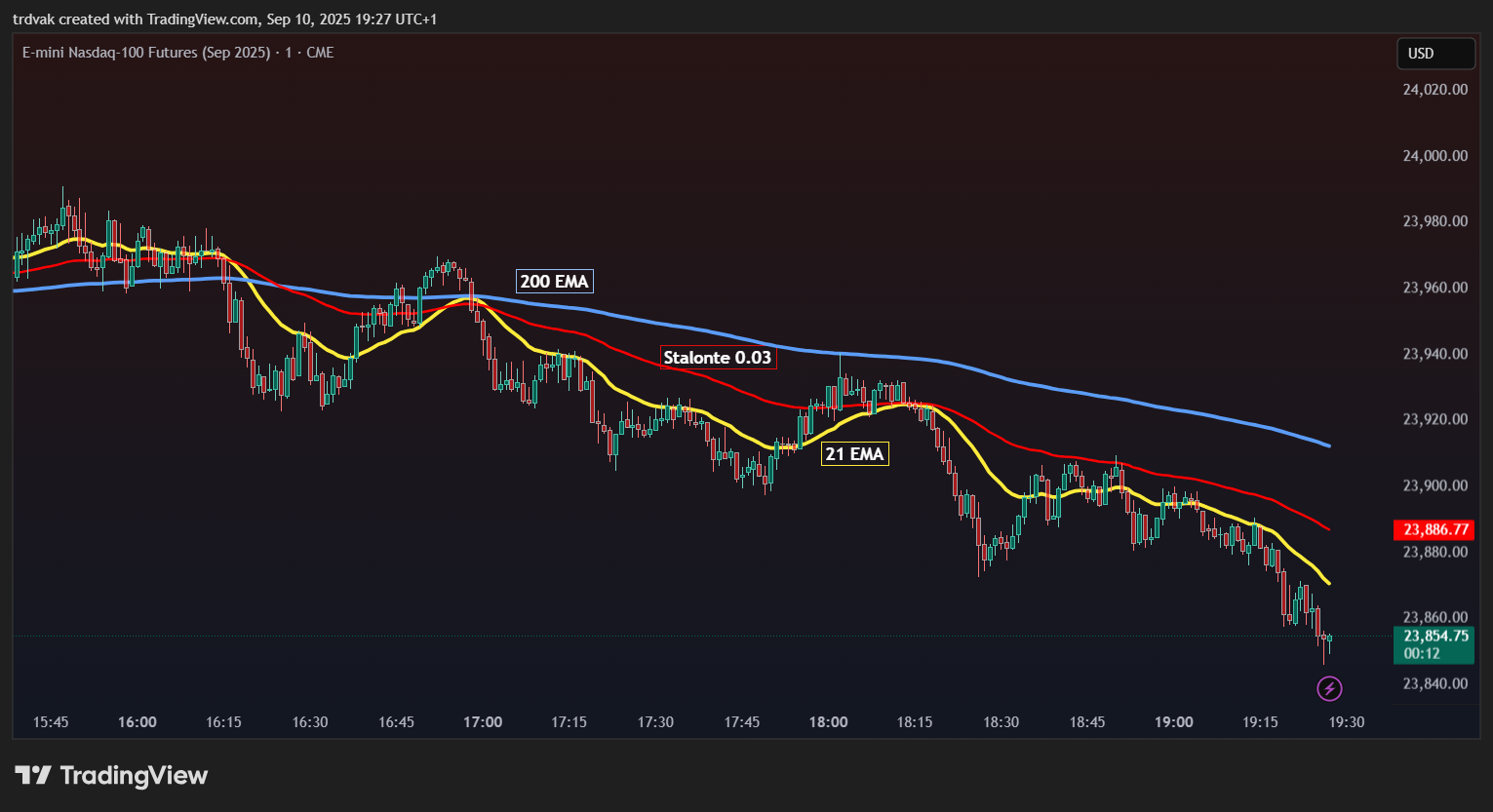This screenshot has width=1493, height=812.
Task: Click the 23,920.00 price axis label
Action: pos(1434,419)
